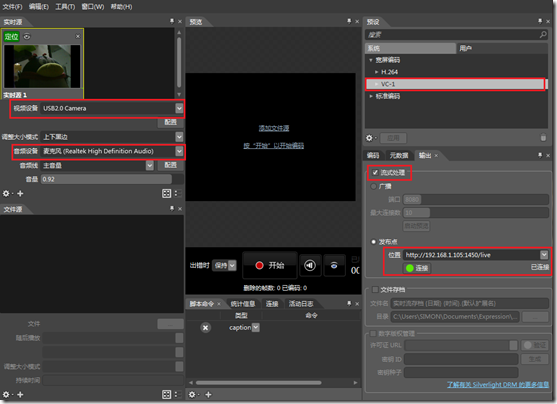Viewport: 557px width, 404px height.
Task: Click the green Connect button
Action: (417, 268)
